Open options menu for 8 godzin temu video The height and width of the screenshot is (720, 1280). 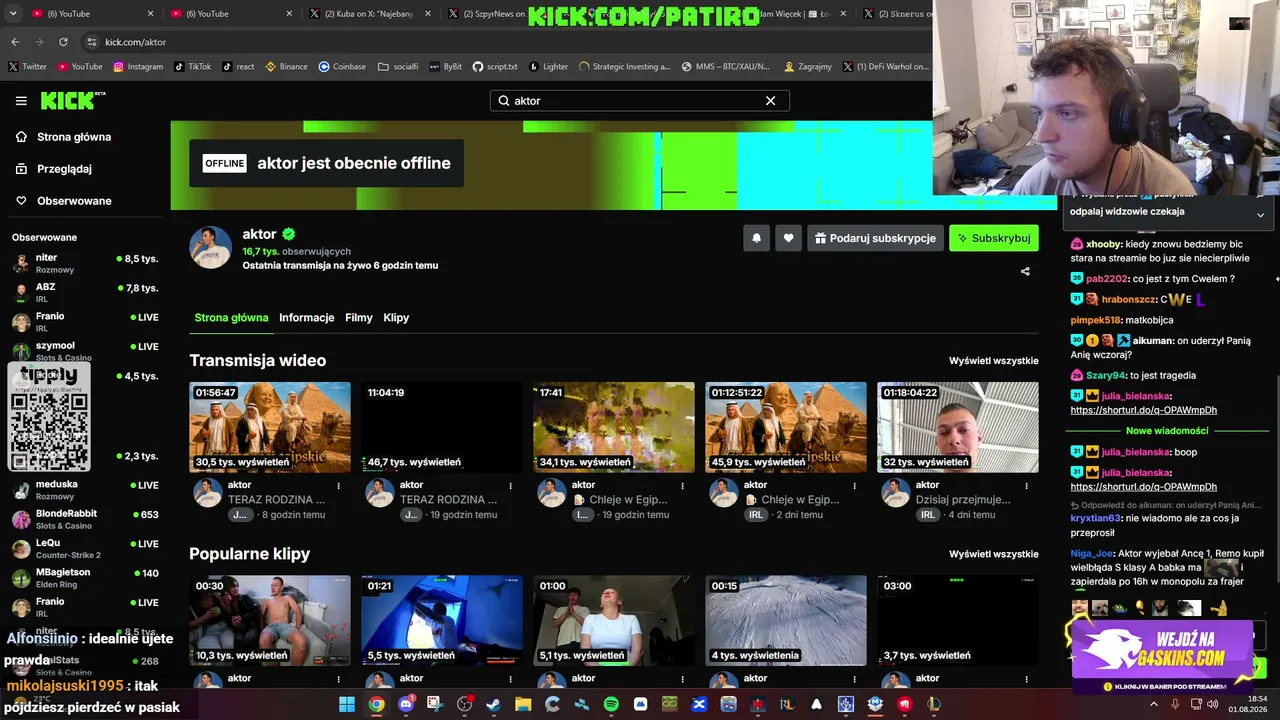point(339,486)
